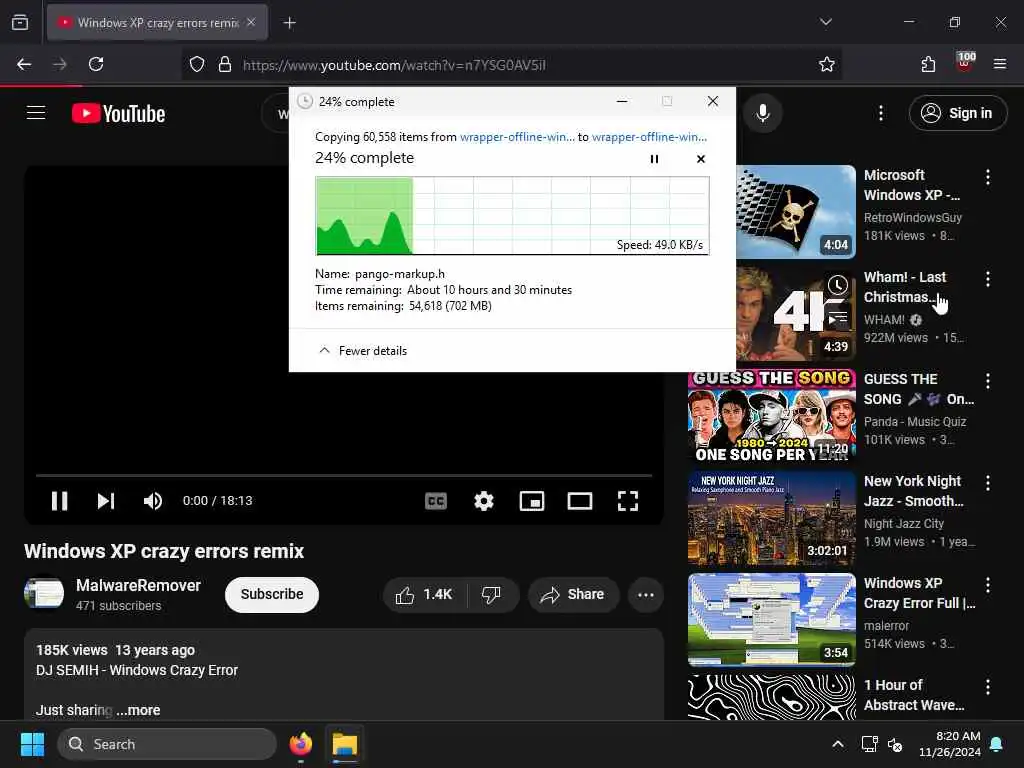Subscribe to MalwareRemover channel
The image size is (1024, 768).
[x=272, y=594]
